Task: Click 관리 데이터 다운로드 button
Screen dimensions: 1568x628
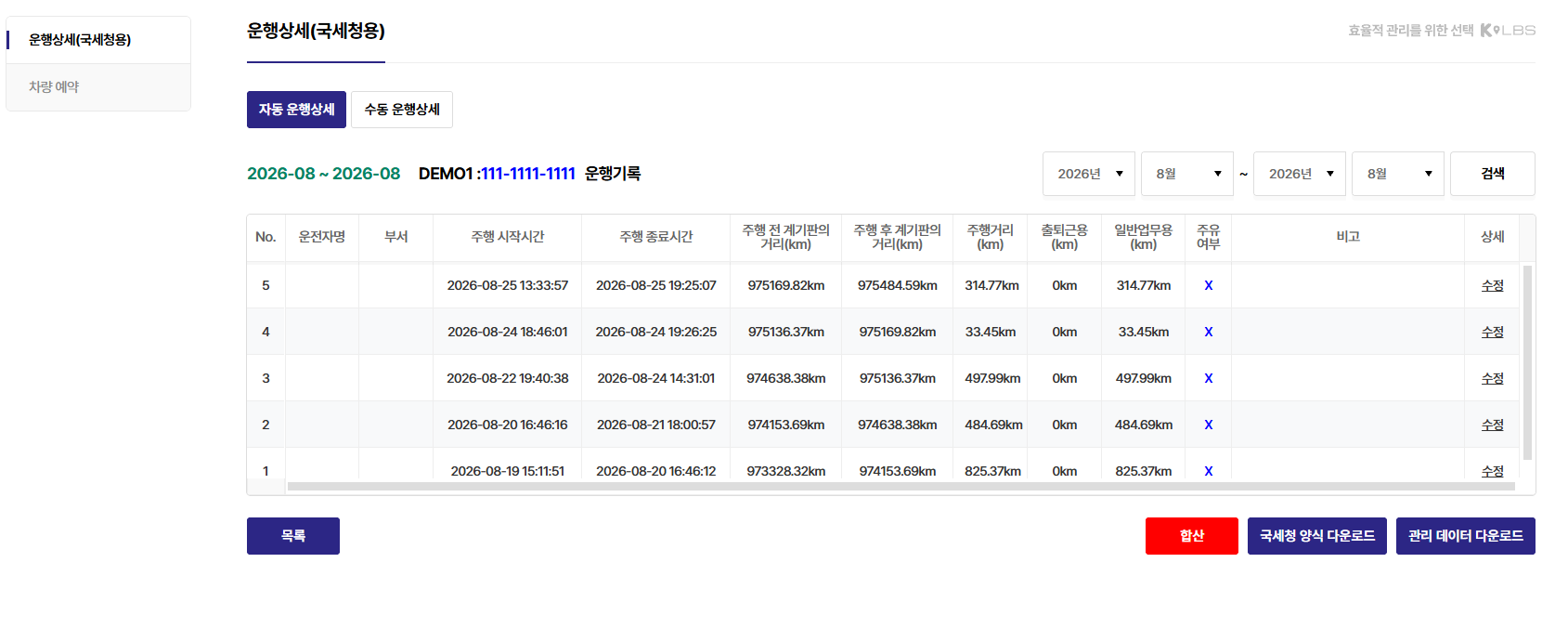Action: click(x=1466, y=536)
